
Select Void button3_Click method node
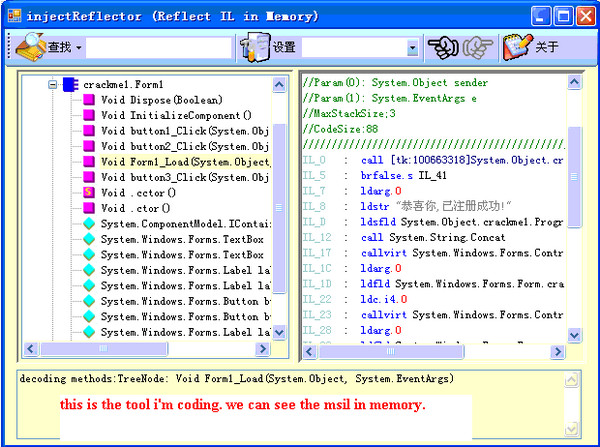click(x=184, y=177)
